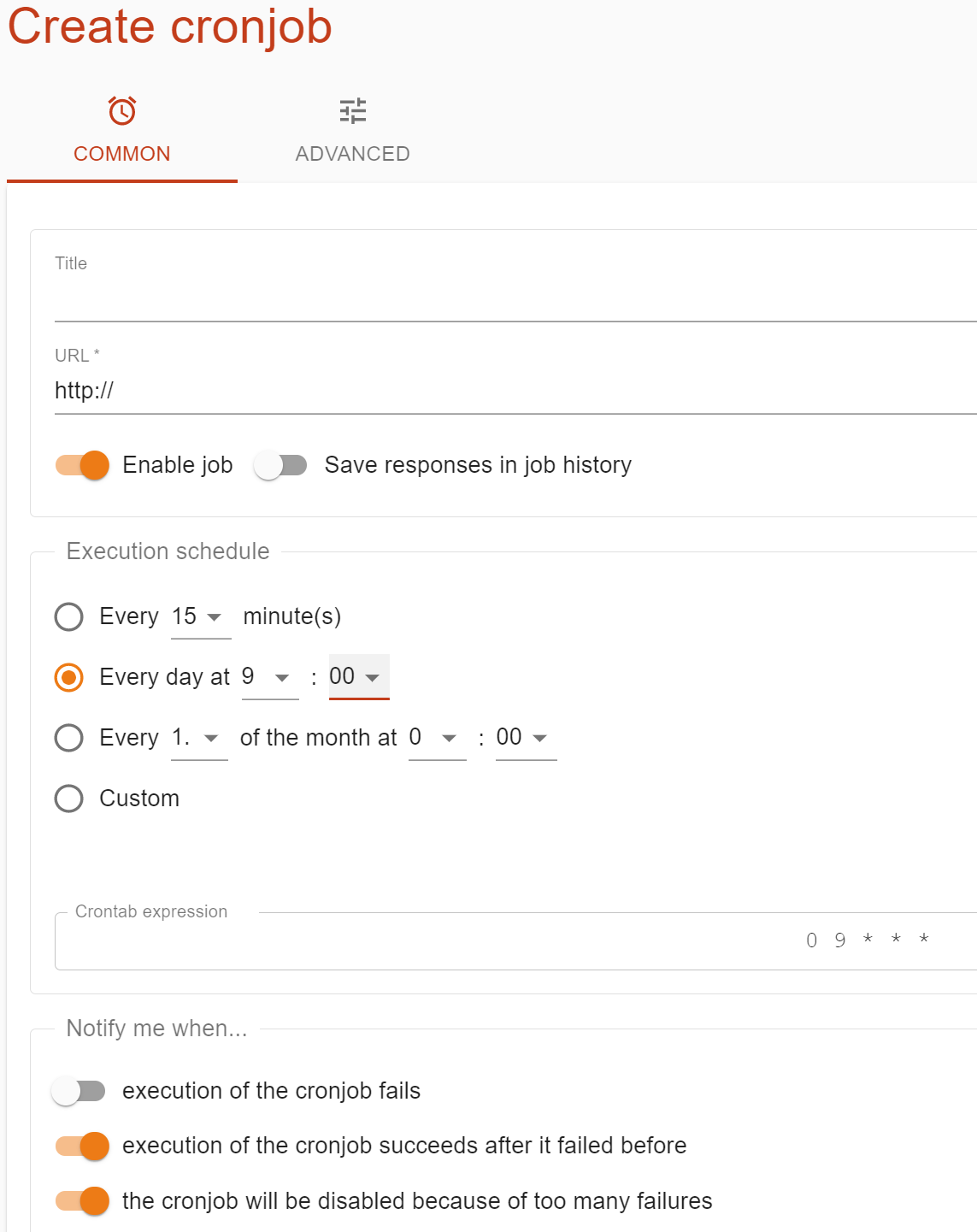Toggle notification for cronjob succeeds after failure
The width and height of the screenshot is (977, 1232).
click(83, 1146)
